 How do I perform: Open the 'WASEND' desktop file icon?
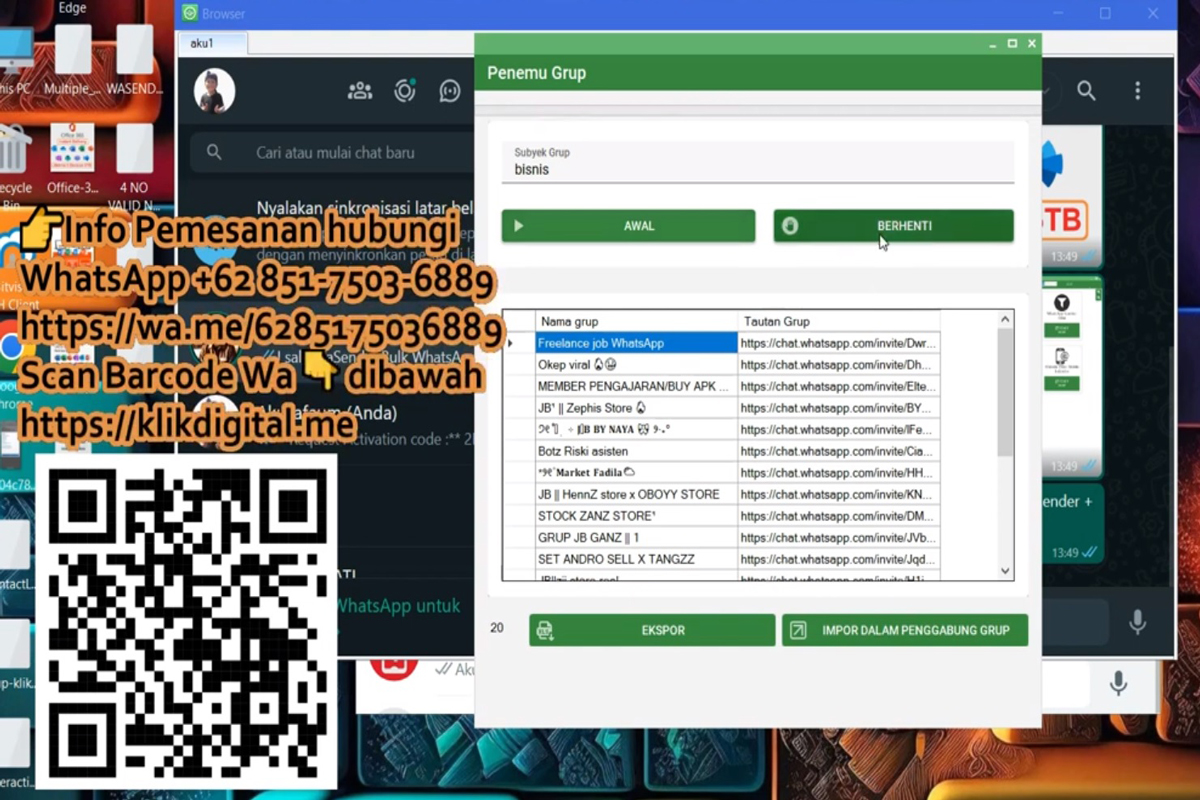click(x=134, y=61)
